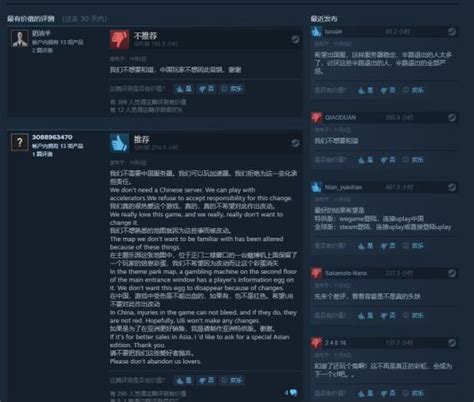Vote 是 (yes) on 3088963470's long review
This screenshot has height=402, width=474.
click(184, 380)
